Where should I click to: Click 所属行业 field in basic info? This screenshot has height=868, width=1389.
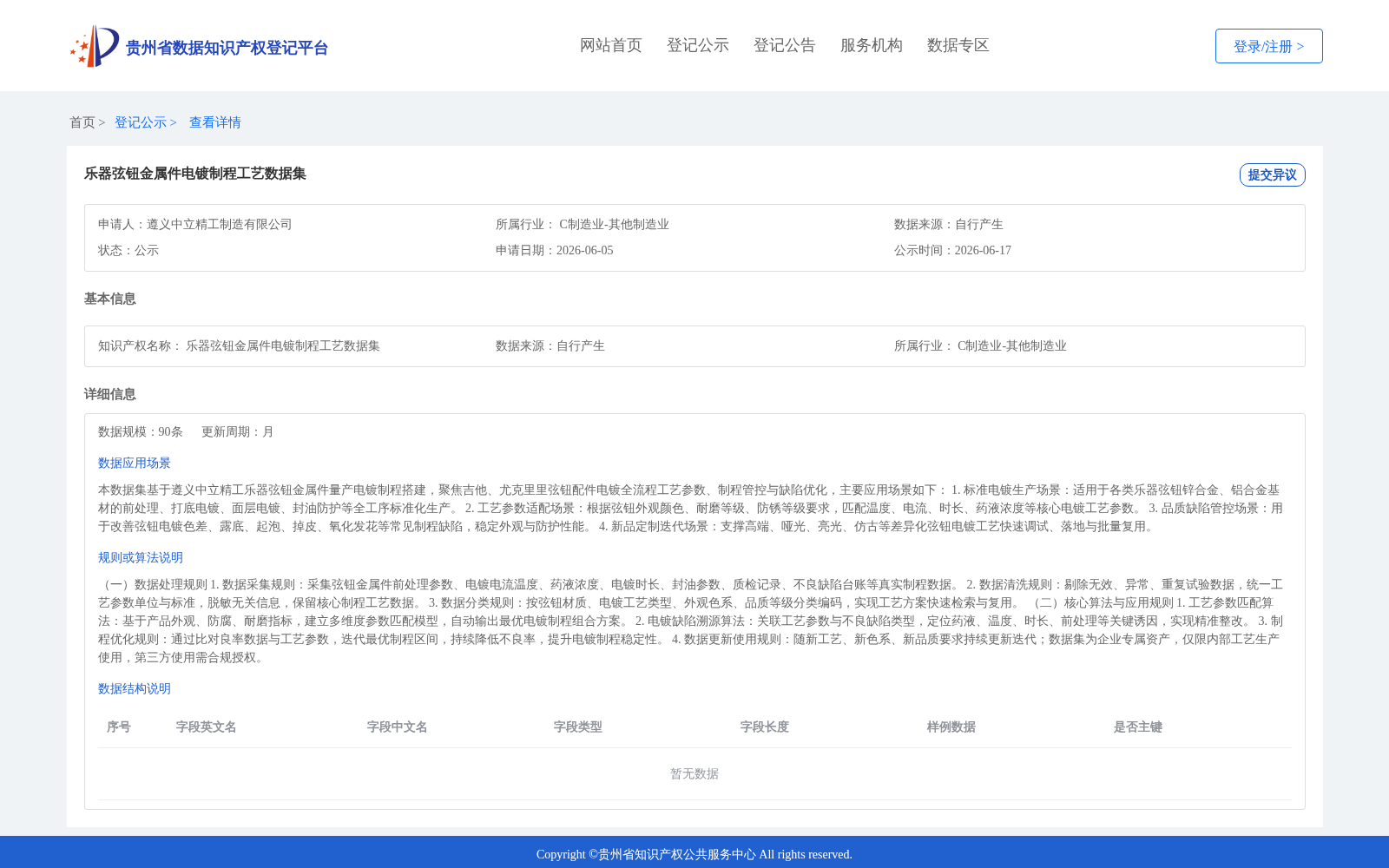tap(981, 345)
